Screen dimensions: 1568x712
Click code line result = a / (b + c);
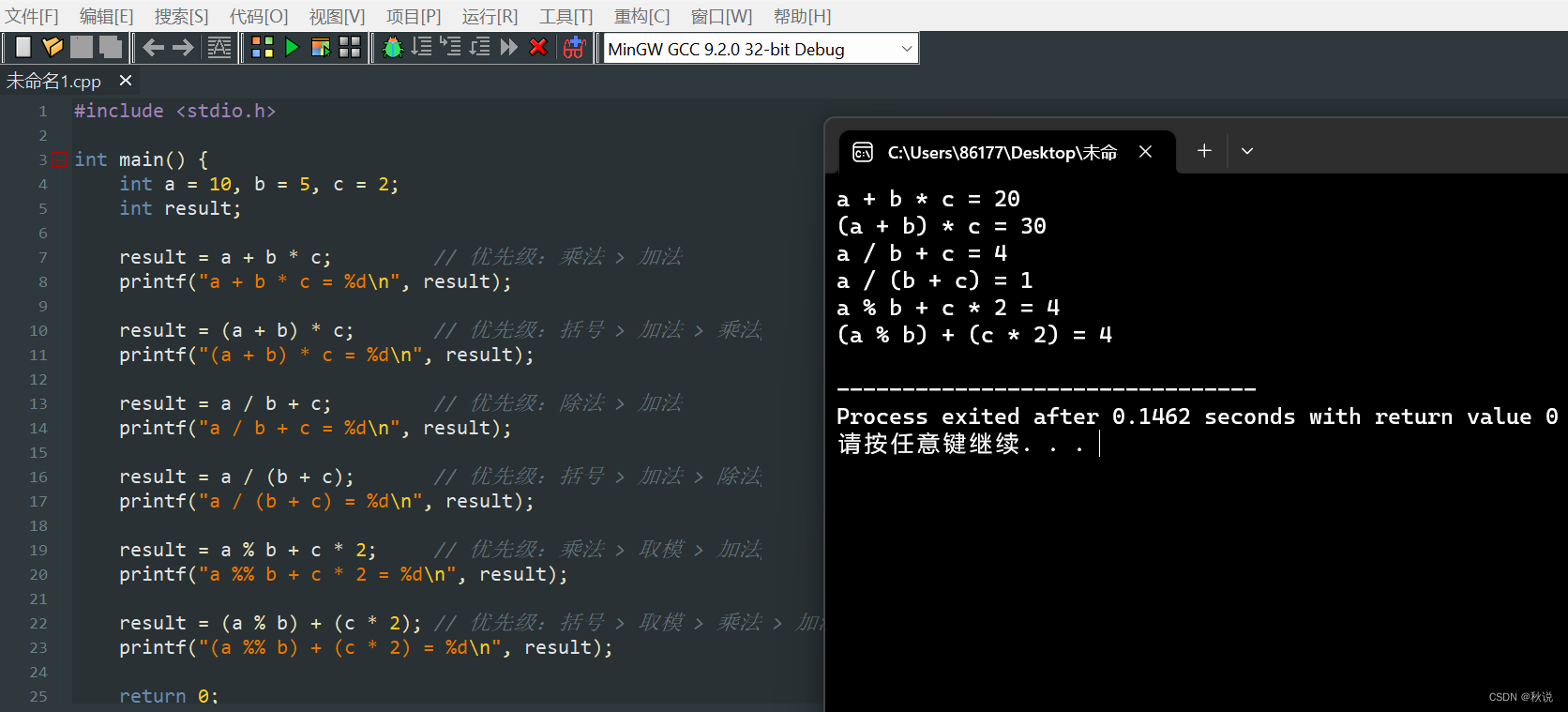tap(236, 477)
